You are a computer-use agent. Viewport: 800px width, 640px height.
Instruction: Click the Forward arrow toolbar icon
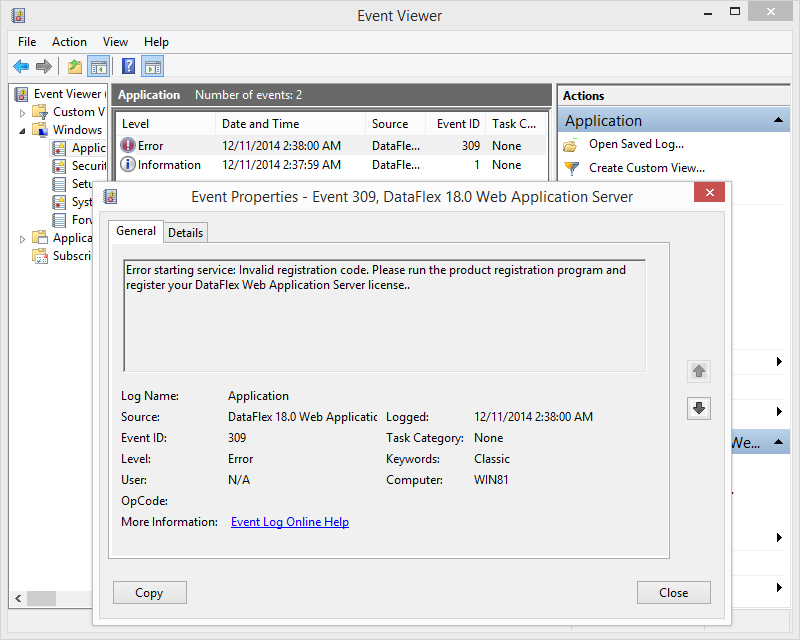tap(44, 66)
